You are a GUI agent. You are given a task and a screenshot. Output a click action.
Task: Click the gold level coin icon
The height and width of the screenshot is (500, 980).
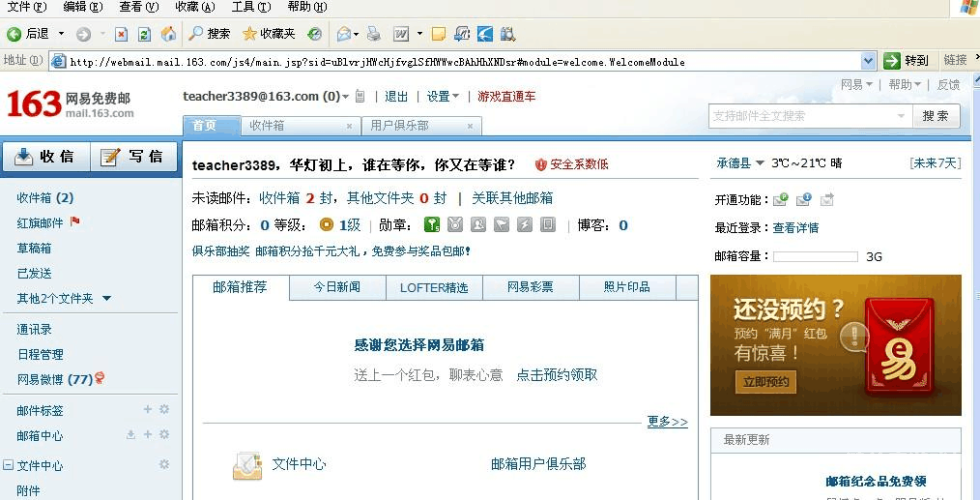point(326,224)
